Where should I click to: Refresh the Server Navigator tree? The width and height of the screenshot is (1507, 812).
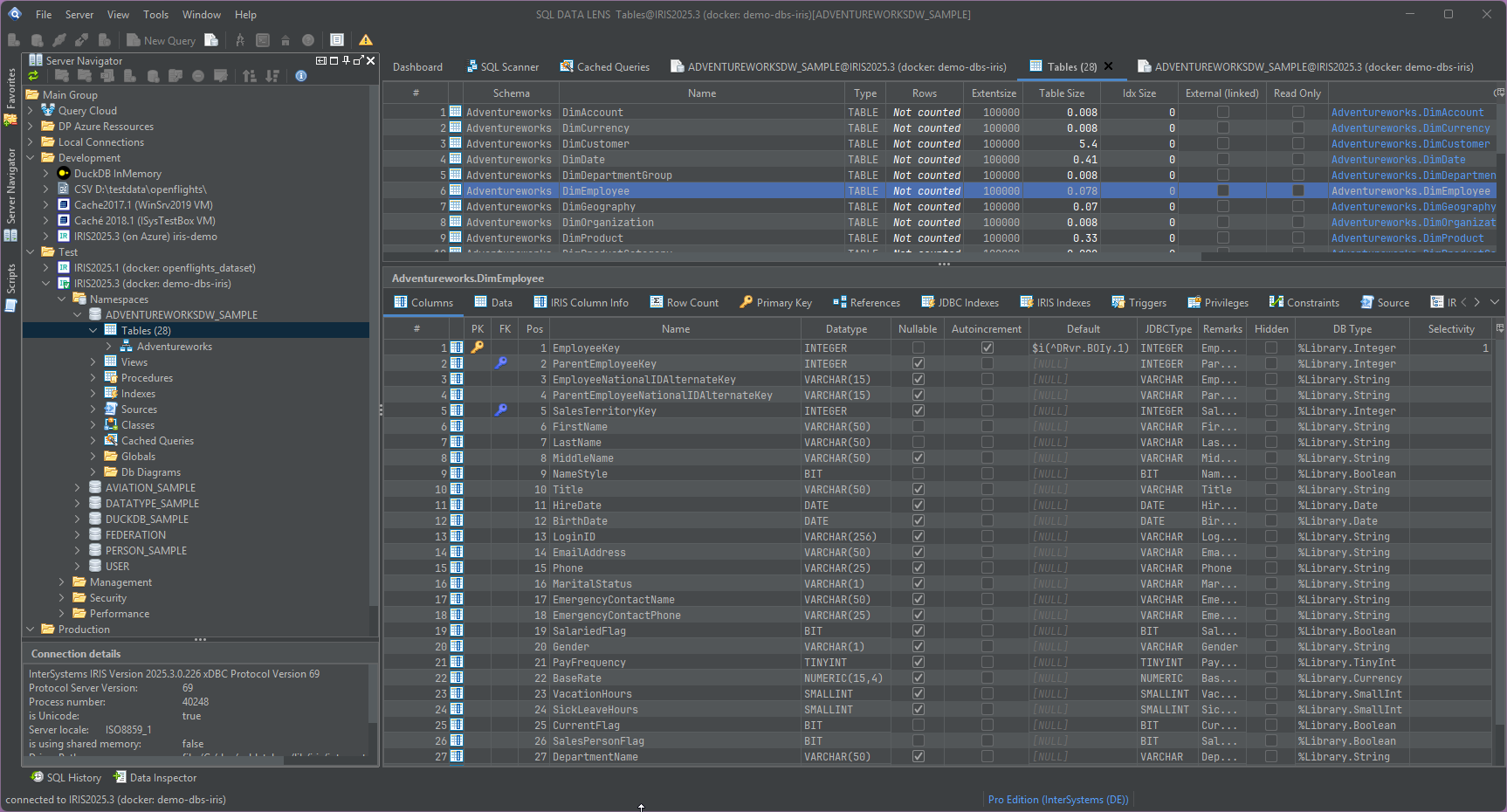click(x=34, y=76)
